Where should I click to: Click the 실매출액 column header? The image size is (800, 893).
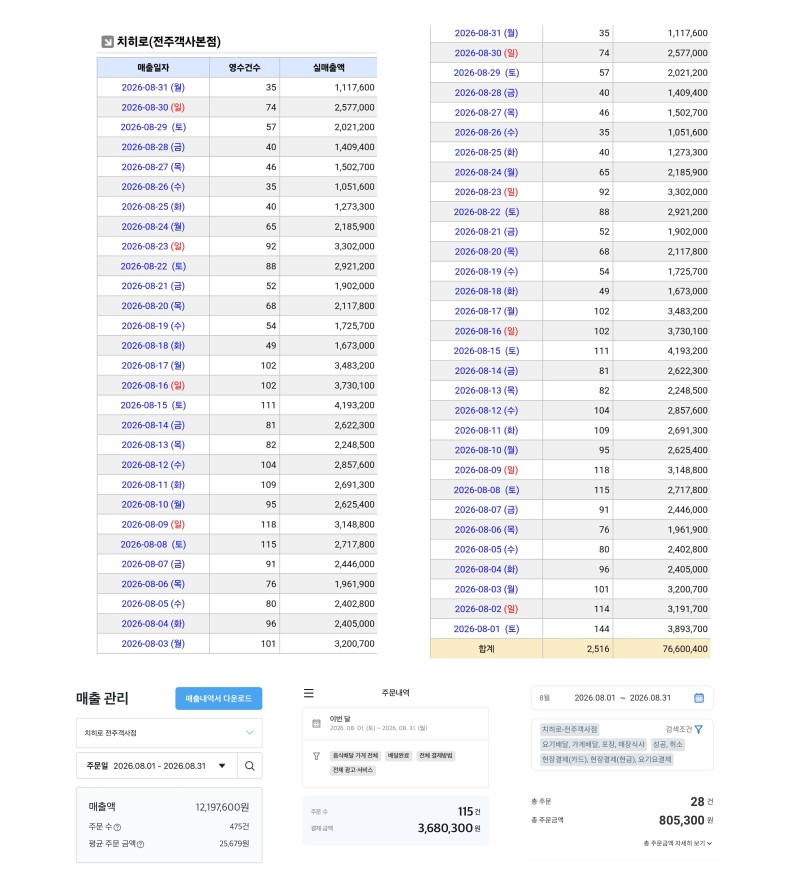pyautogui.click(x=329, y=67)
